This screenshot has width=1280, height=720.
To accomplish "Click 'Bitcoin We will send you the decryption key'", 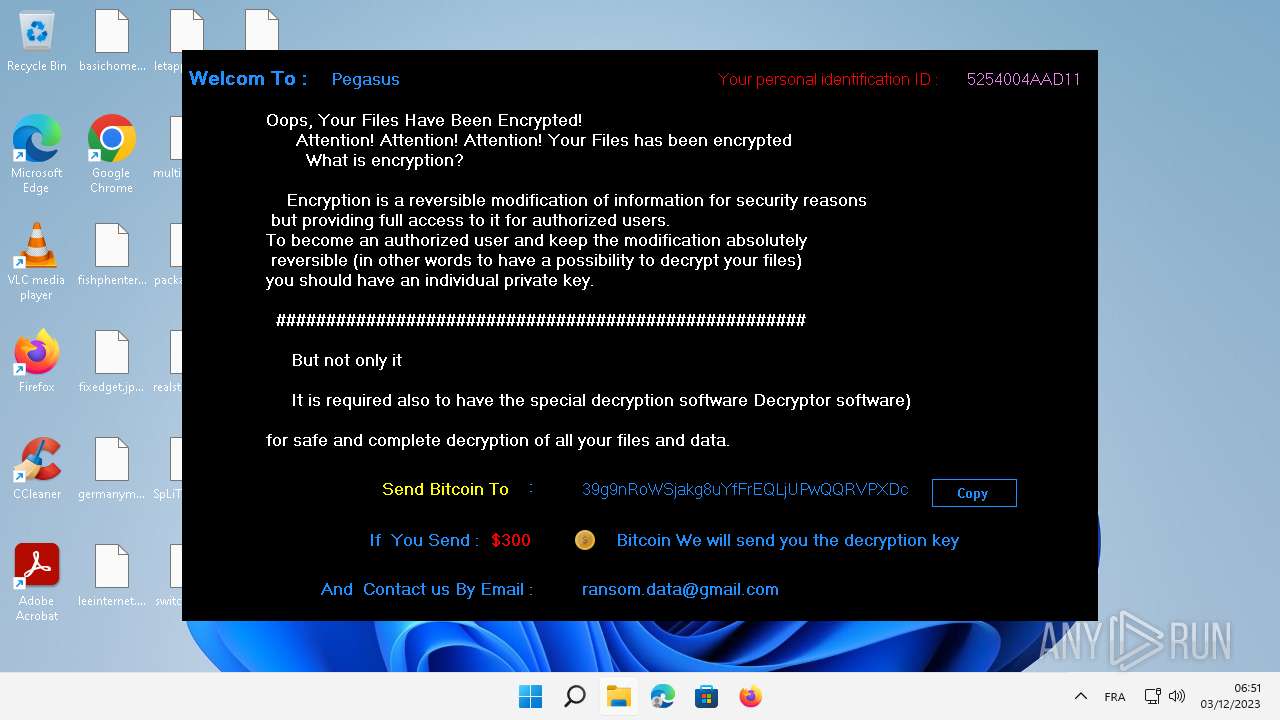I will [x=788, y=540].
